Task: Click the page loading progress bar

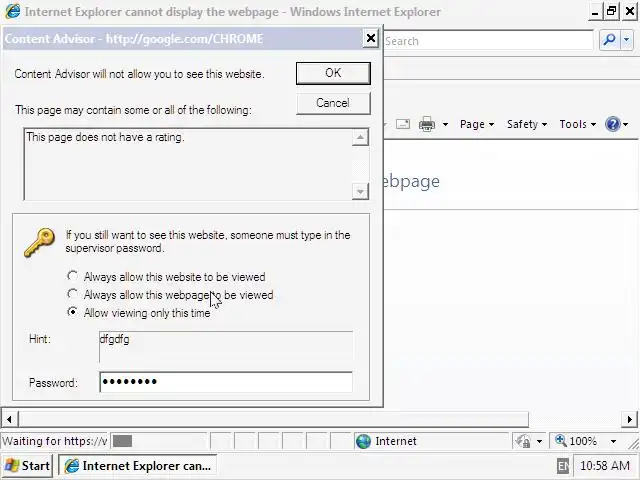Action: pyautogui.click(x=159, y=441)
